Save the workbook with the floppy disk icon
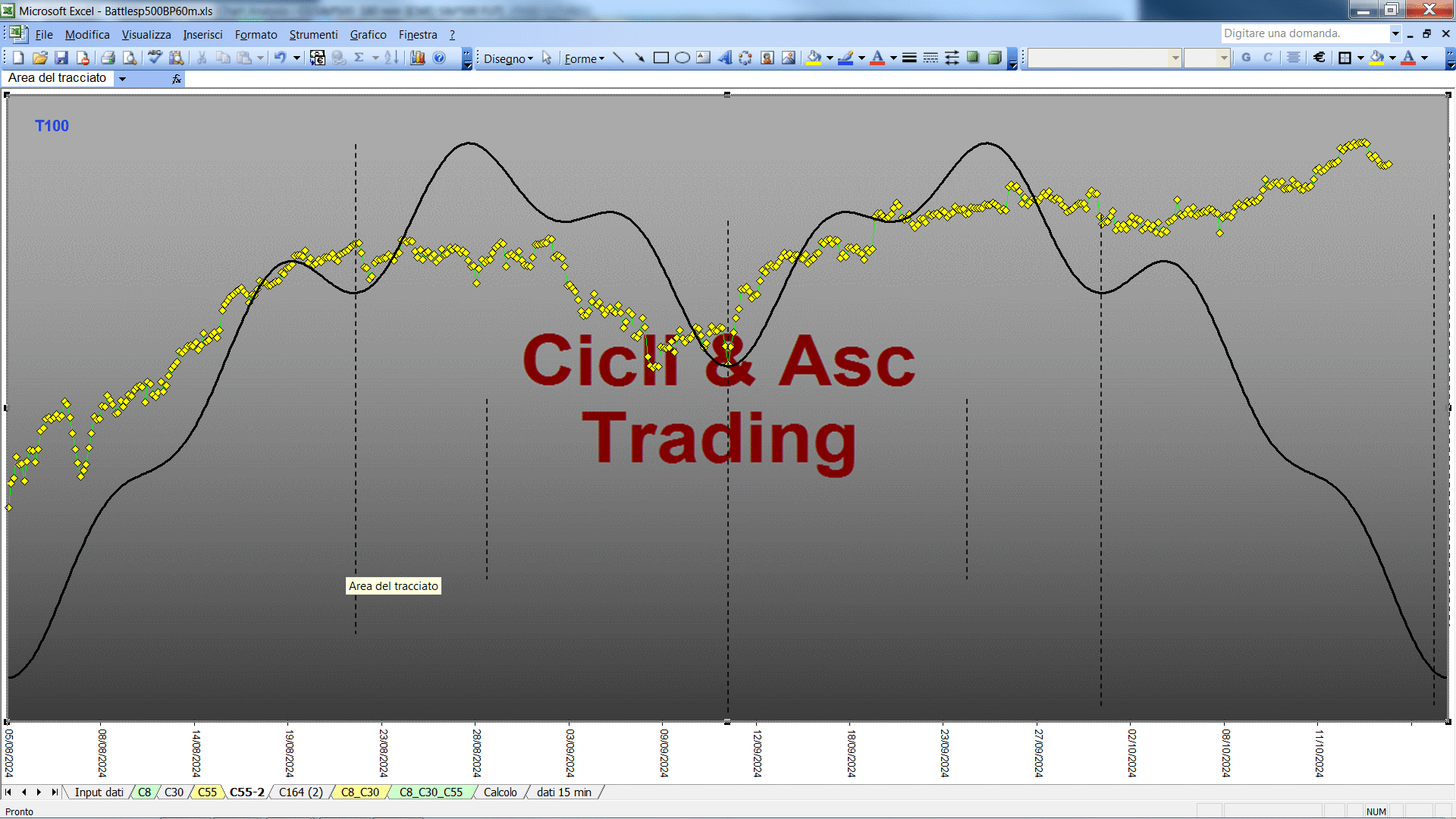This screenshot has width=1456, height=819. pos(61,58)
